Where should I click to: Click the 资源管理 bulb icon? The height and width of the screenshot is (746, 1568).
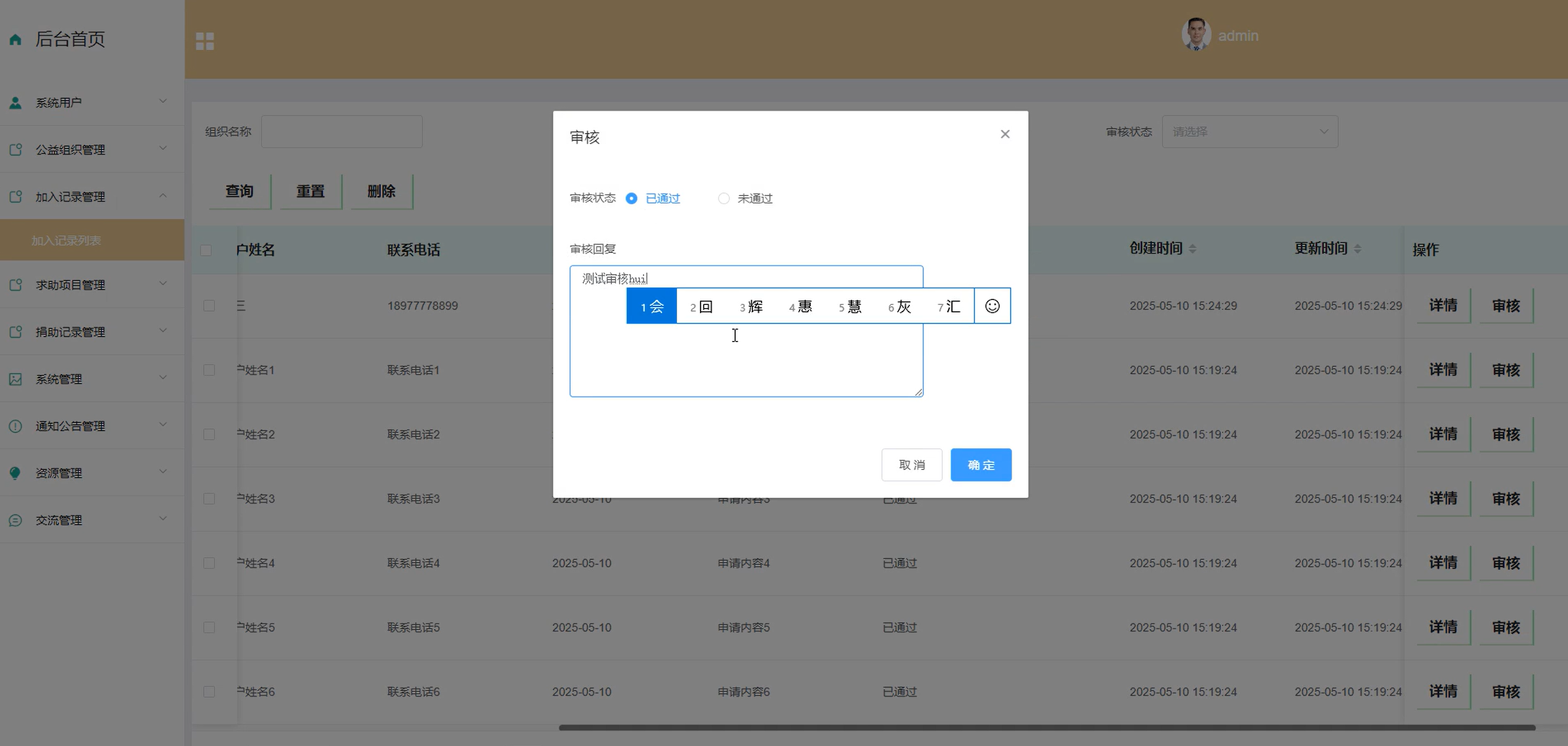15,473
